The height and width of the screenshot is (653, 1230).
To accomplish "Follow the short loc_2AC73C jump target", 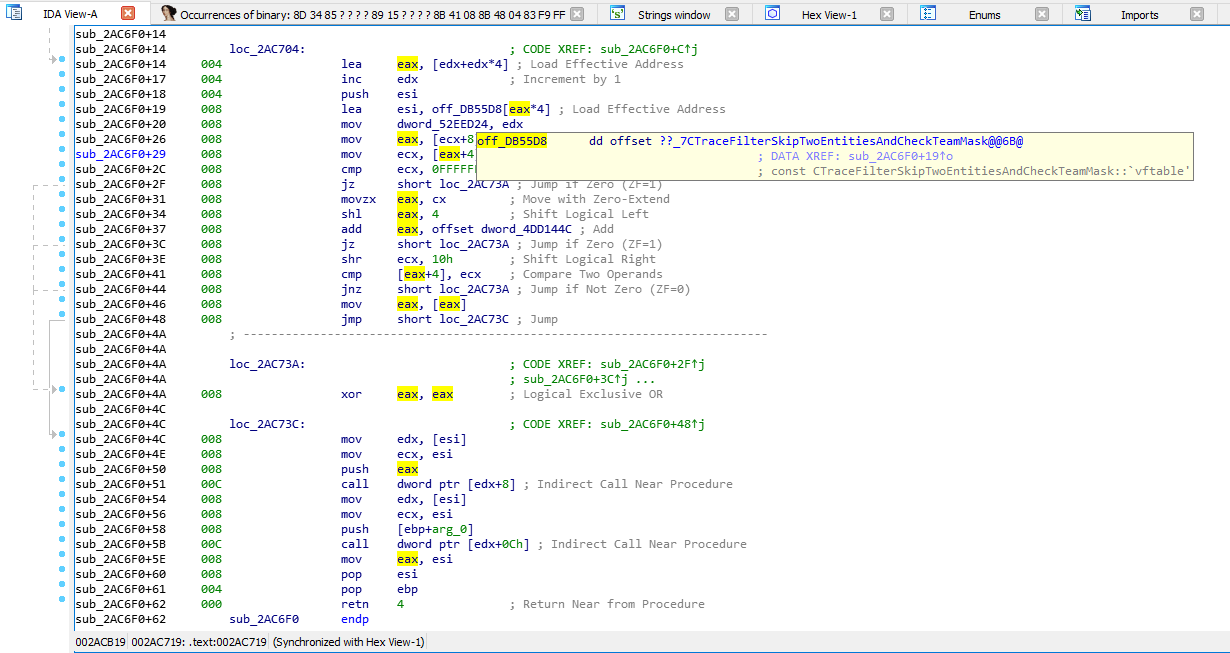I will [453, 319].
